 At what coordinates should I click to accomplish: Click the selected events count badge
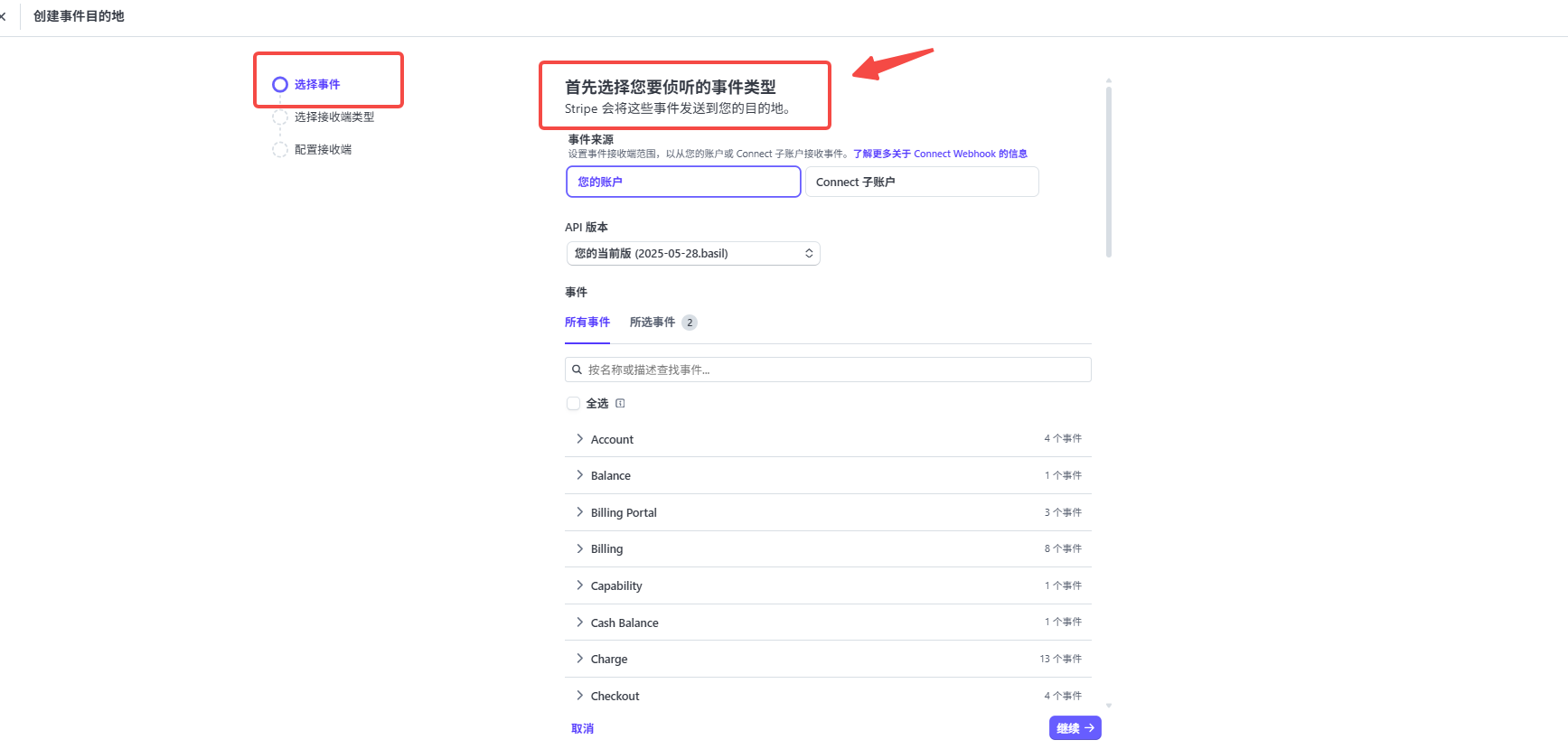pyautogui.click(x=690, y=323)
